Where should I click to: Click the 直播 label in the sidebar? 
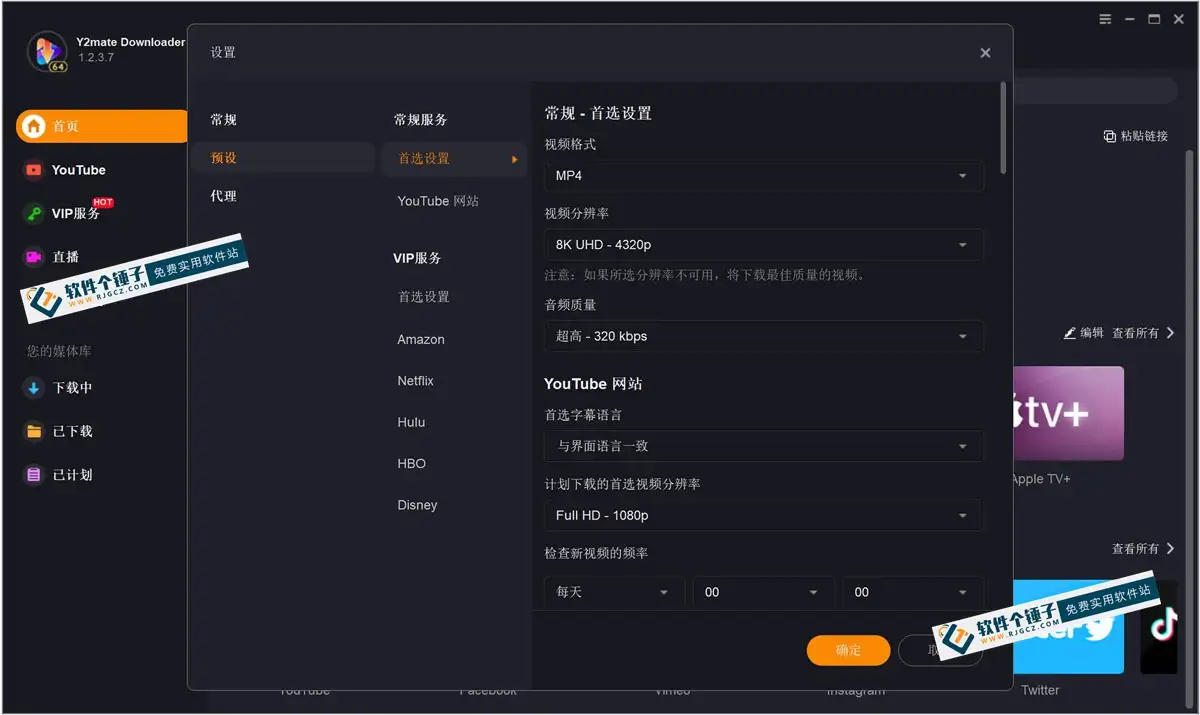(x=66, y=257)
